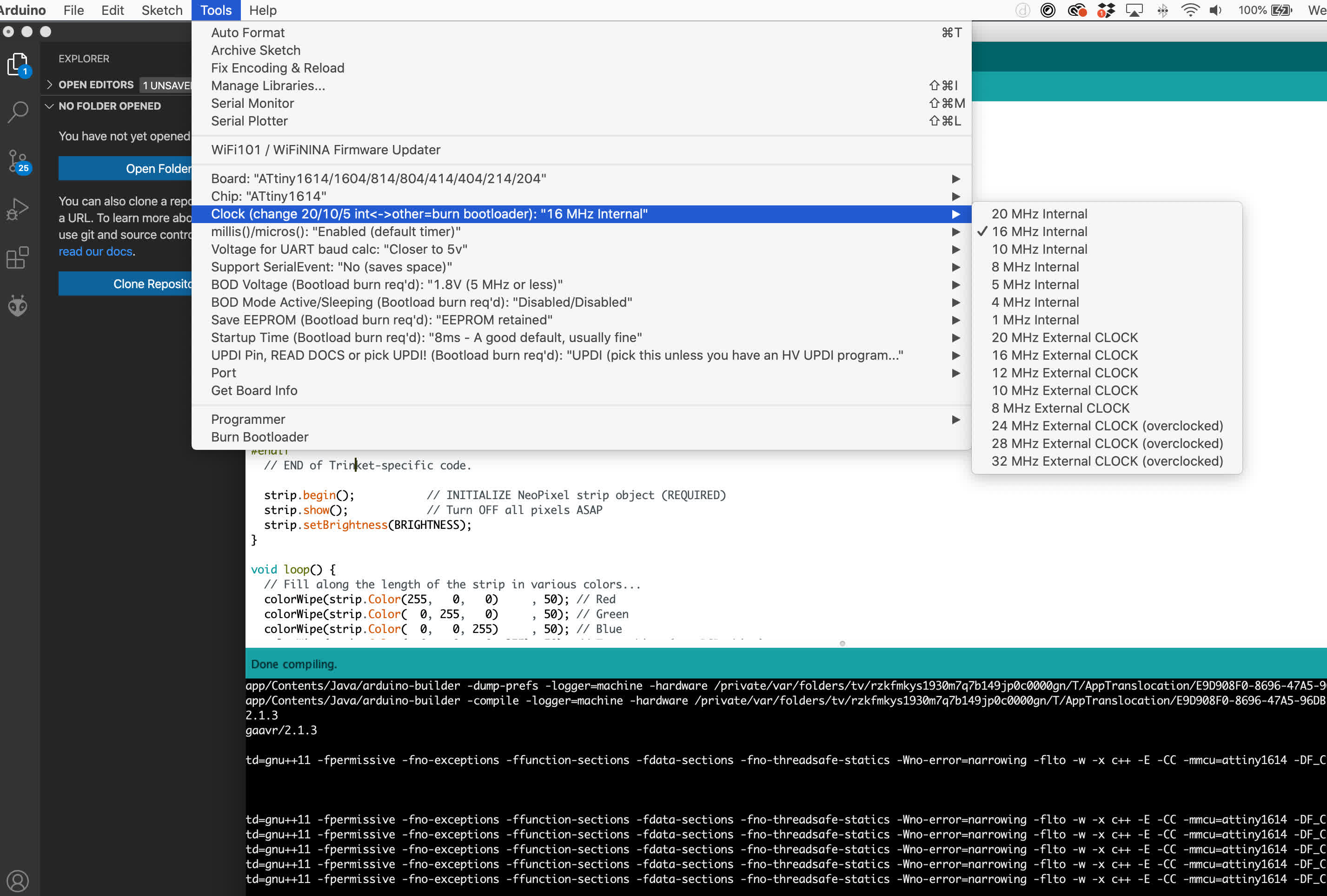Expand the Startup Time submenu
The image size is (1327, 896).
581,338
